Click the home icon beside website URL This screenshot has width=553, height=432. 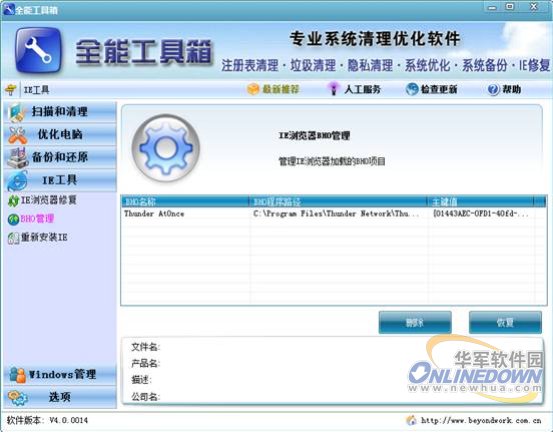pos(411,420)
